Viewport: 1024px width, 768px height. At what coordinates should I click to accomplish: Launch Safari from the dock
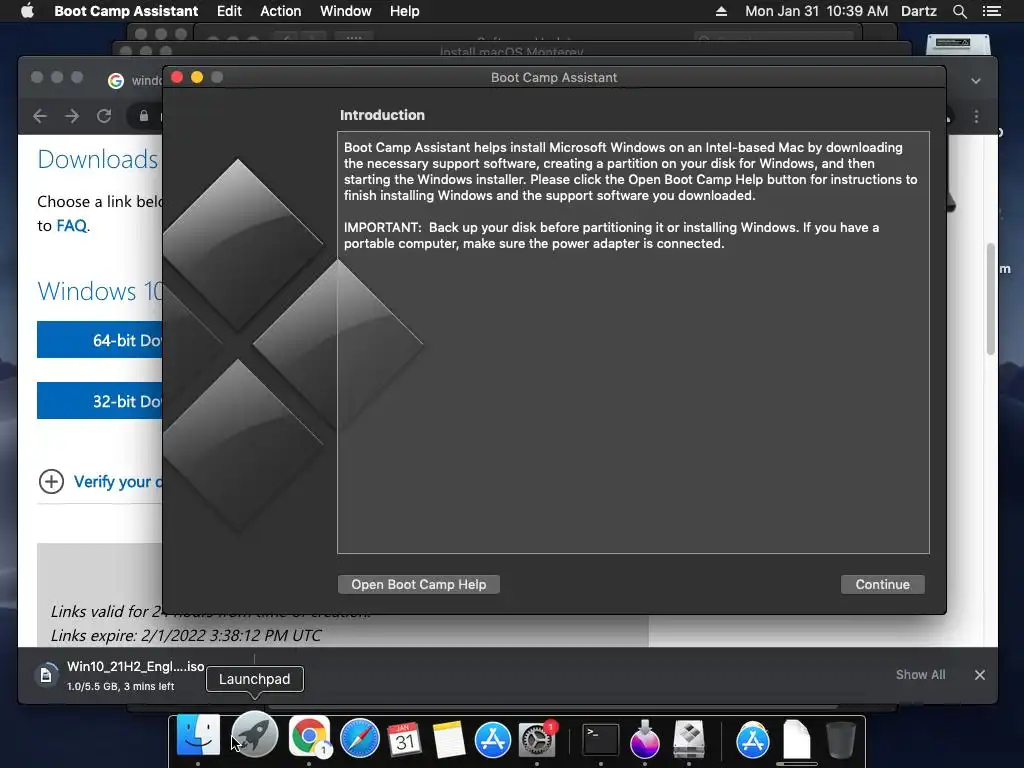point(359,738)
